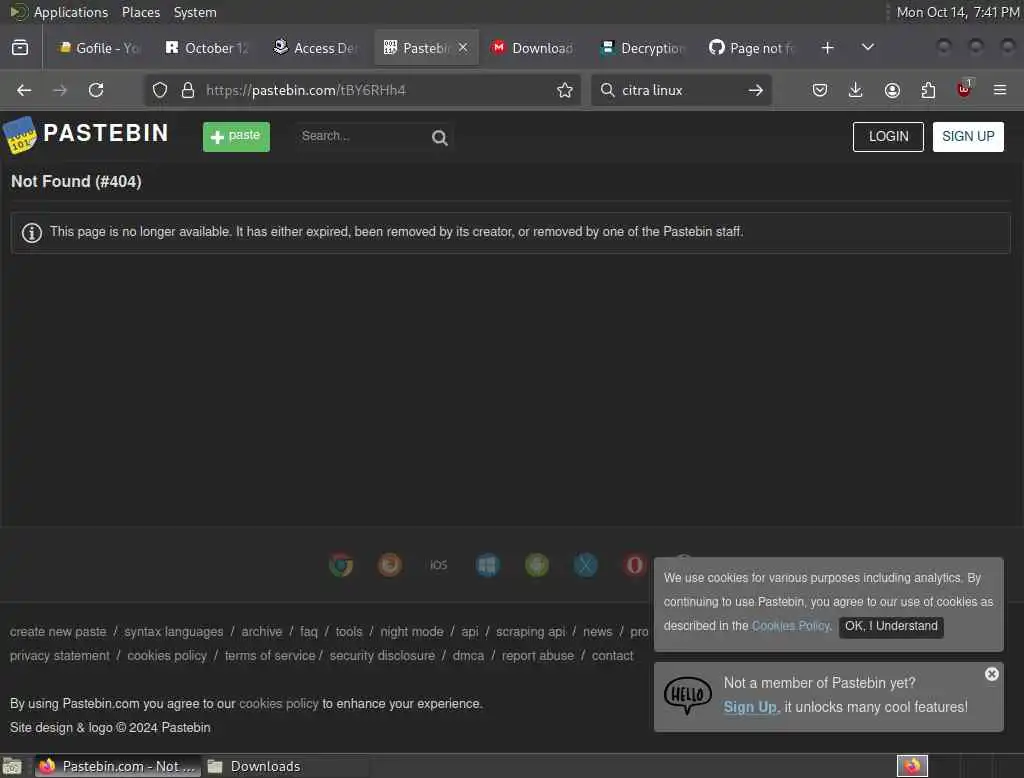Click the Windows app icon in the footer
The image size is (1024, 778).
(488, 564)
